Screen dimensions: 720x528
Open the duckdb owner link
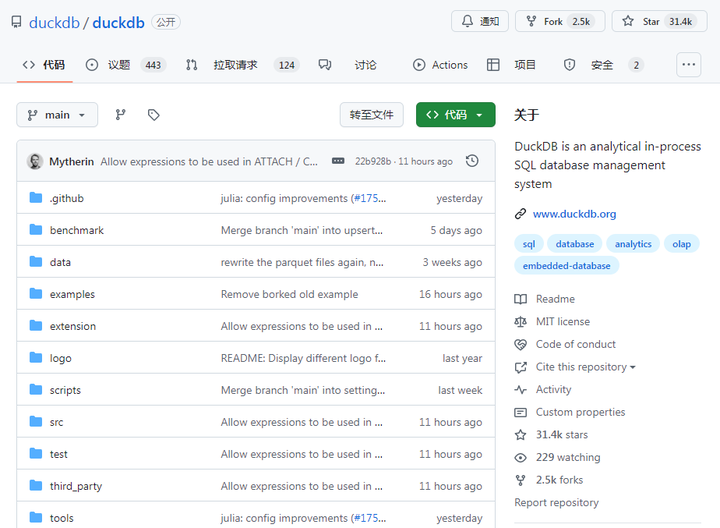click(x=54, y=22)
